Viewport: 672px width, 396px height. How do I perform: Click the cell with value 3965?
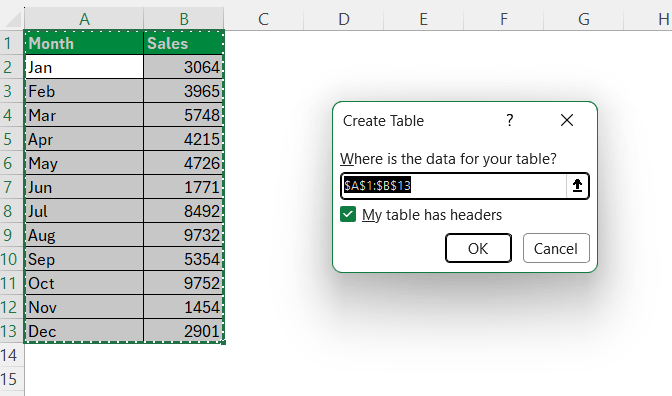184,91
